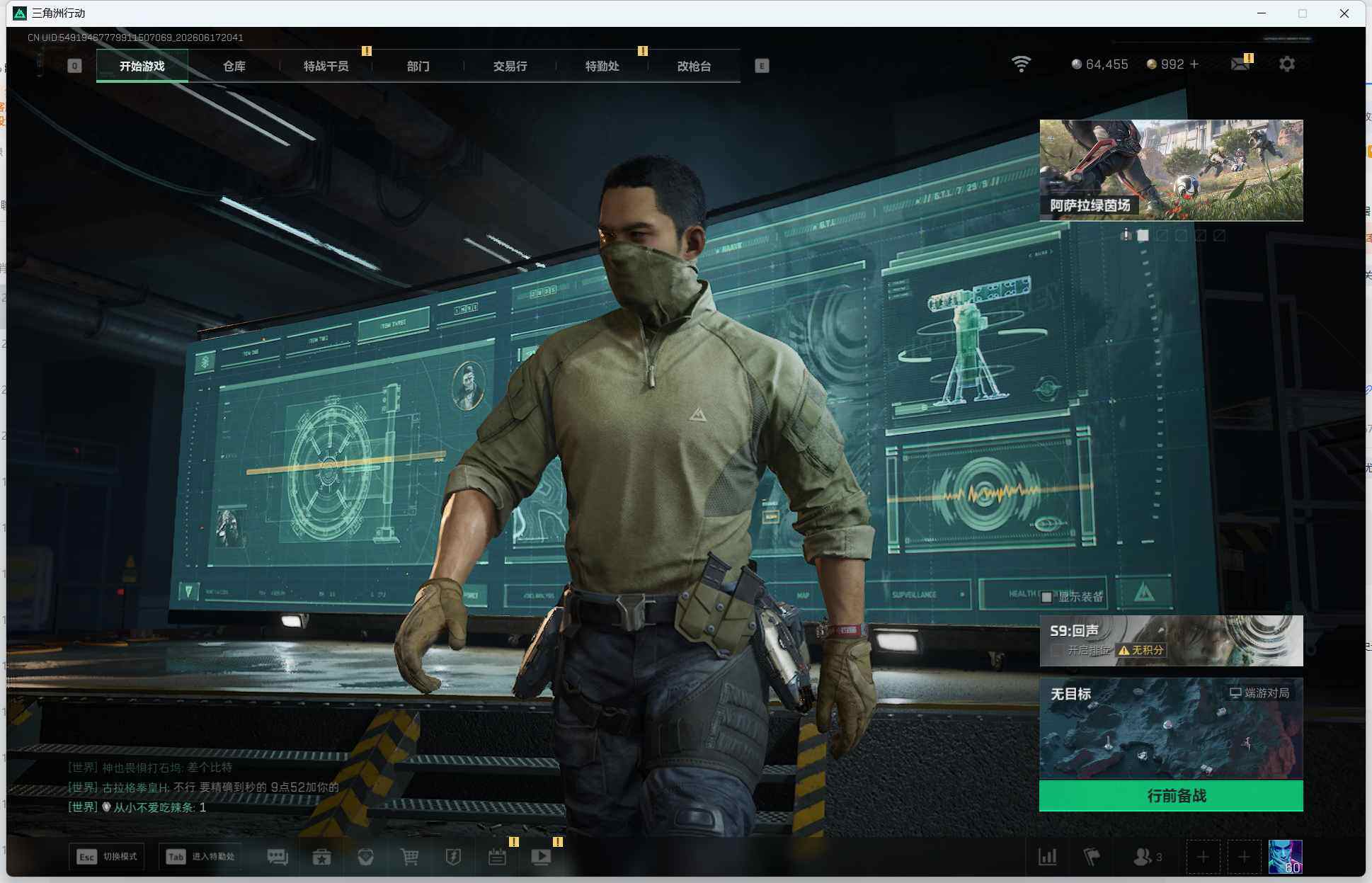
Task: Open the shopping cart store icon
Action: [409, 857]
